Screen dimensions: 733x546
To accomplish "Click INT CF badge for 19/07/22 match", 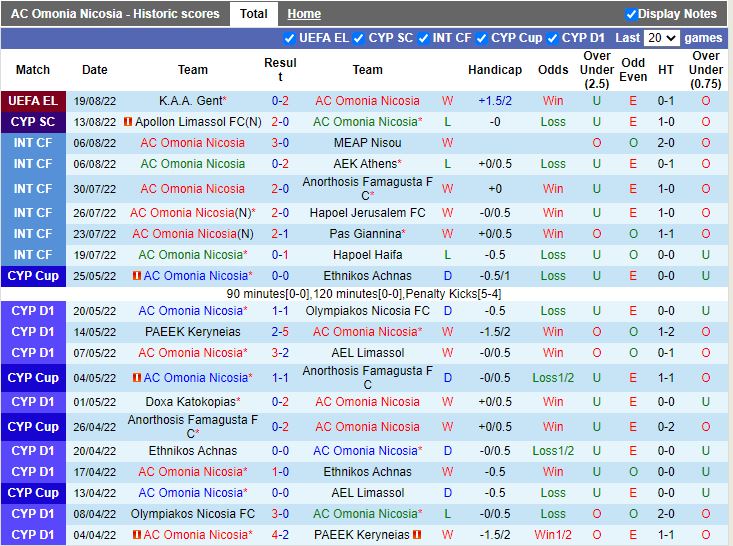I will click(33, 255).
